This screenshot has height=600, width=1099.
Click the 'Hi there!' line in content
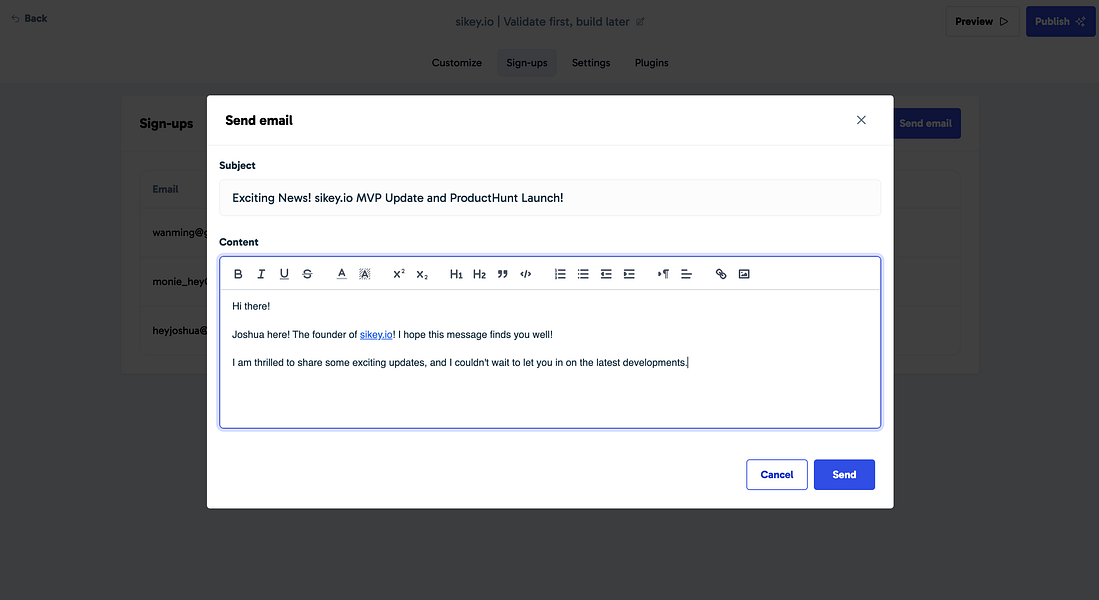click(x=251, y=306)
